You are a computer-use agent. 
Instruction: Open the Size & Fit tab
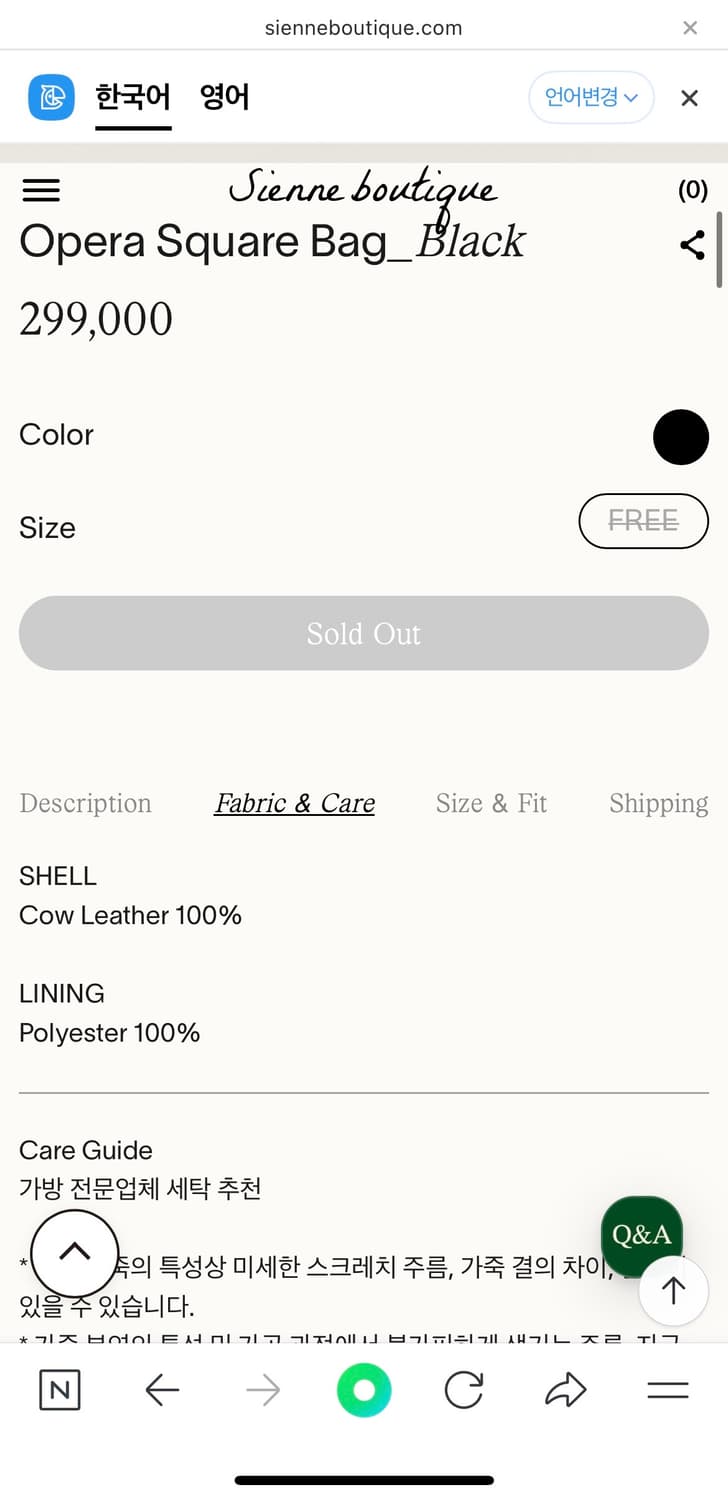491,803
